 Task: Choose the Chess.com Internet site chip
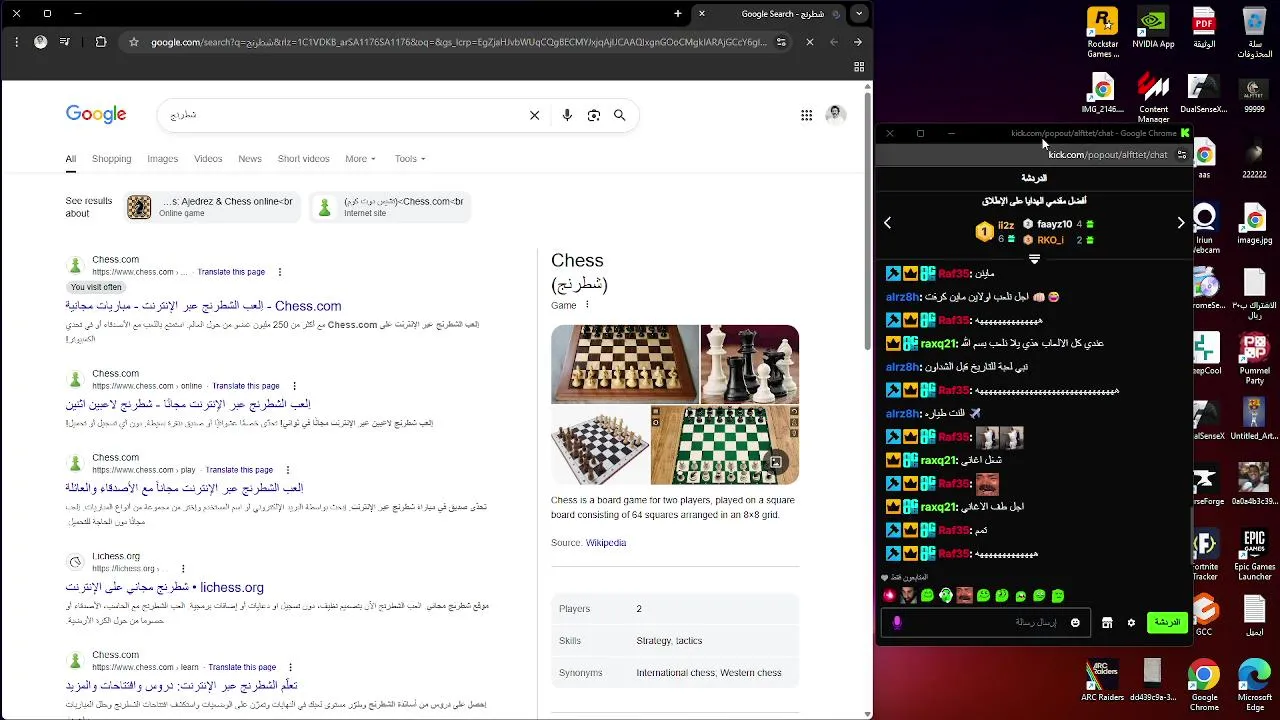pos(389,207)
